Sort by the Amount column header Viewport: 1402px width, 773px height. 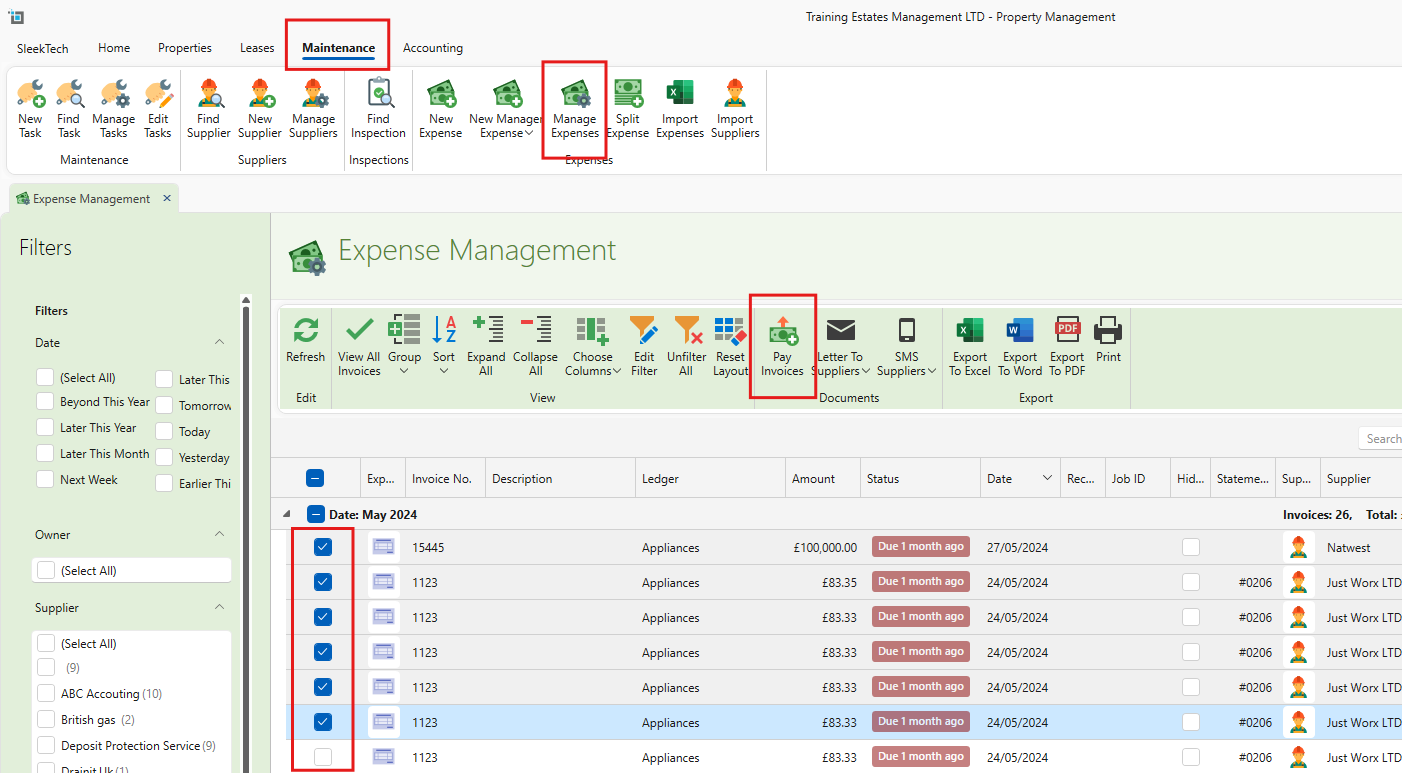814,479
